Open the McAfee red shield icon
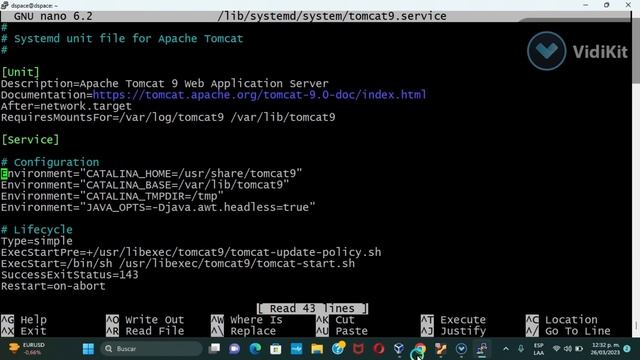The image size is (640, 360). 358,349
